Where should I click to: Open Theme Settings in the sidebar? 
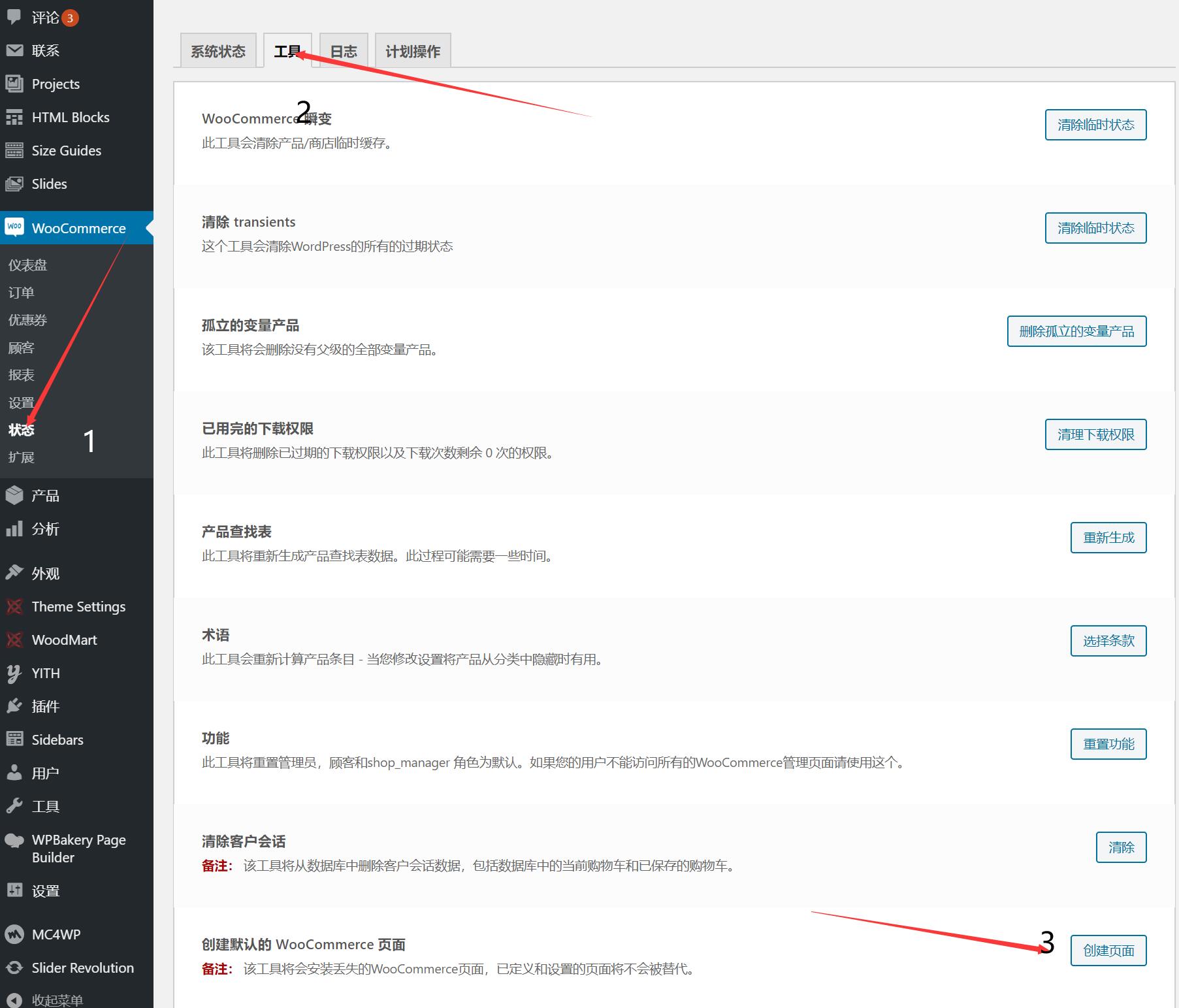click(78, 606)
